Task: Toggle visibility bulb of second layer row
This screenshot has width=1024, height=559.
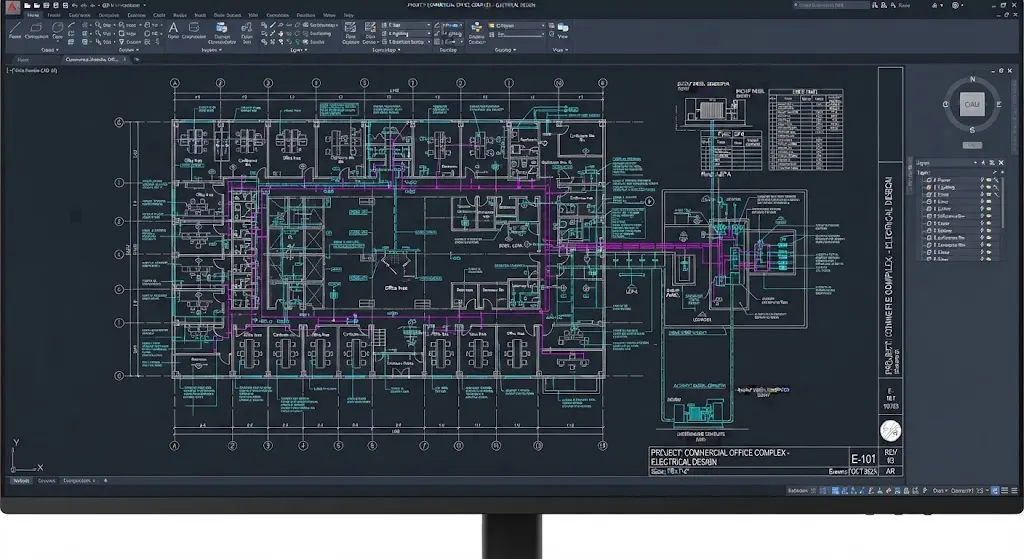Action: click(x=988, y=187)
